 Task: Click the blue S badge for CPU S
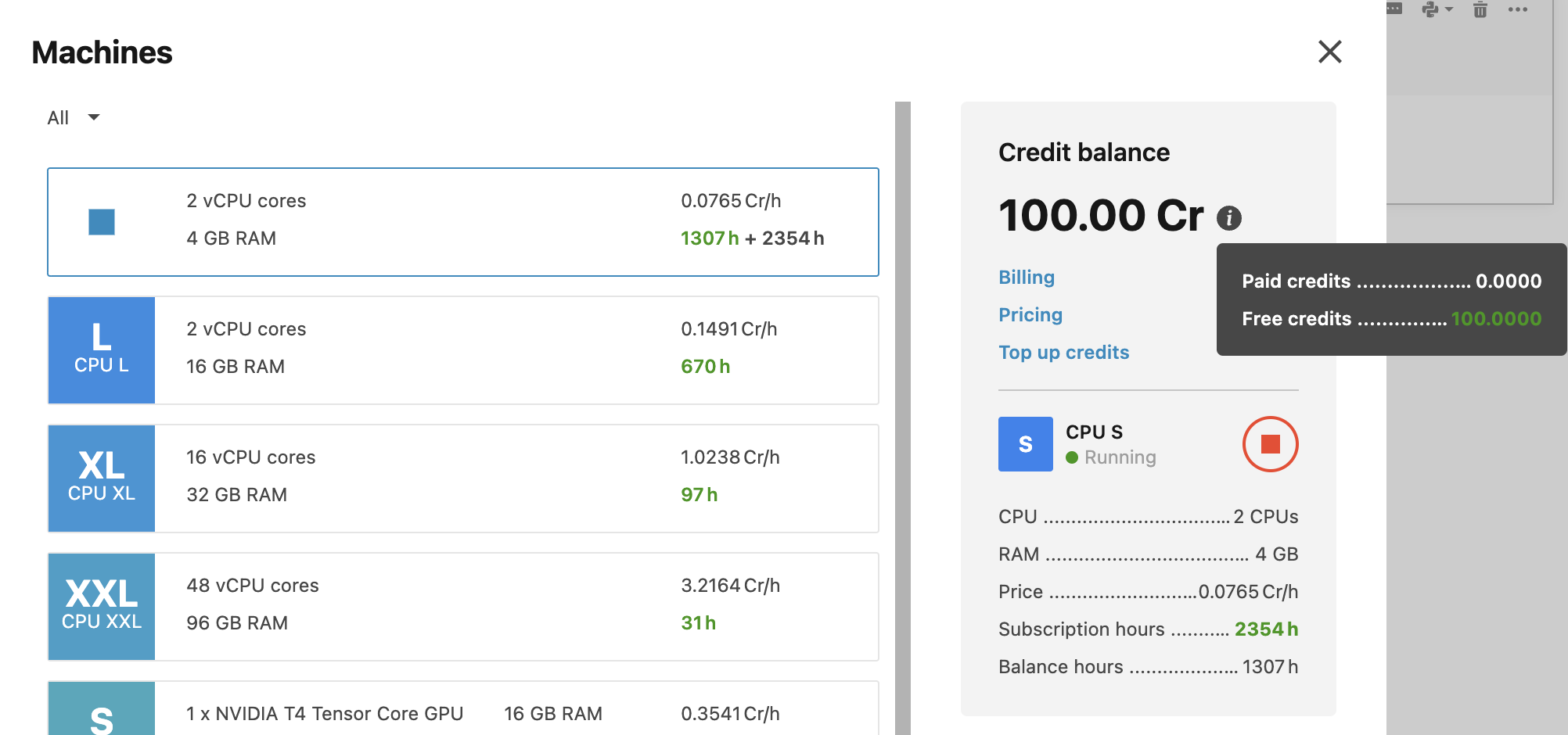[x=1025, y=444]
